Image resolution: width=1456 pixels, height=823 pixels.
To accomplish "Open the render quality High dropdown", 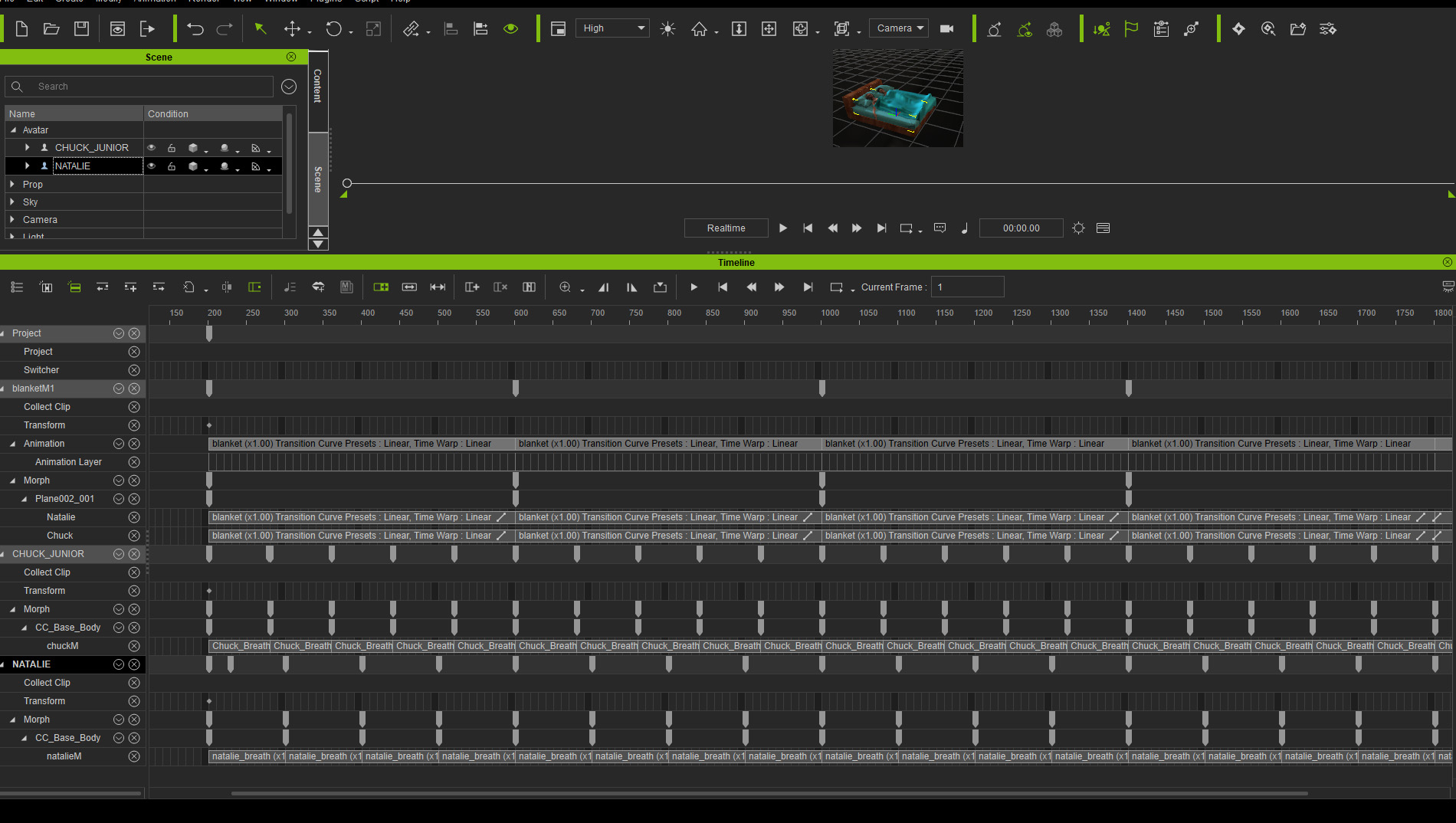I will point(612,28).
